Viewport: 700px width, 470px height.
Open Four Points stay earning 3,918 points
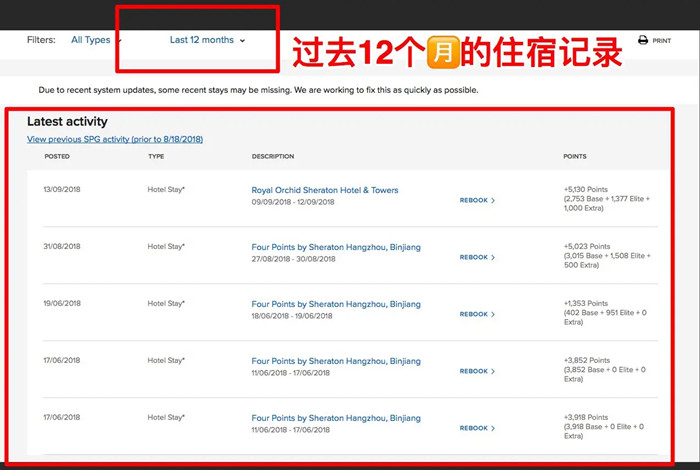point(336,418)
